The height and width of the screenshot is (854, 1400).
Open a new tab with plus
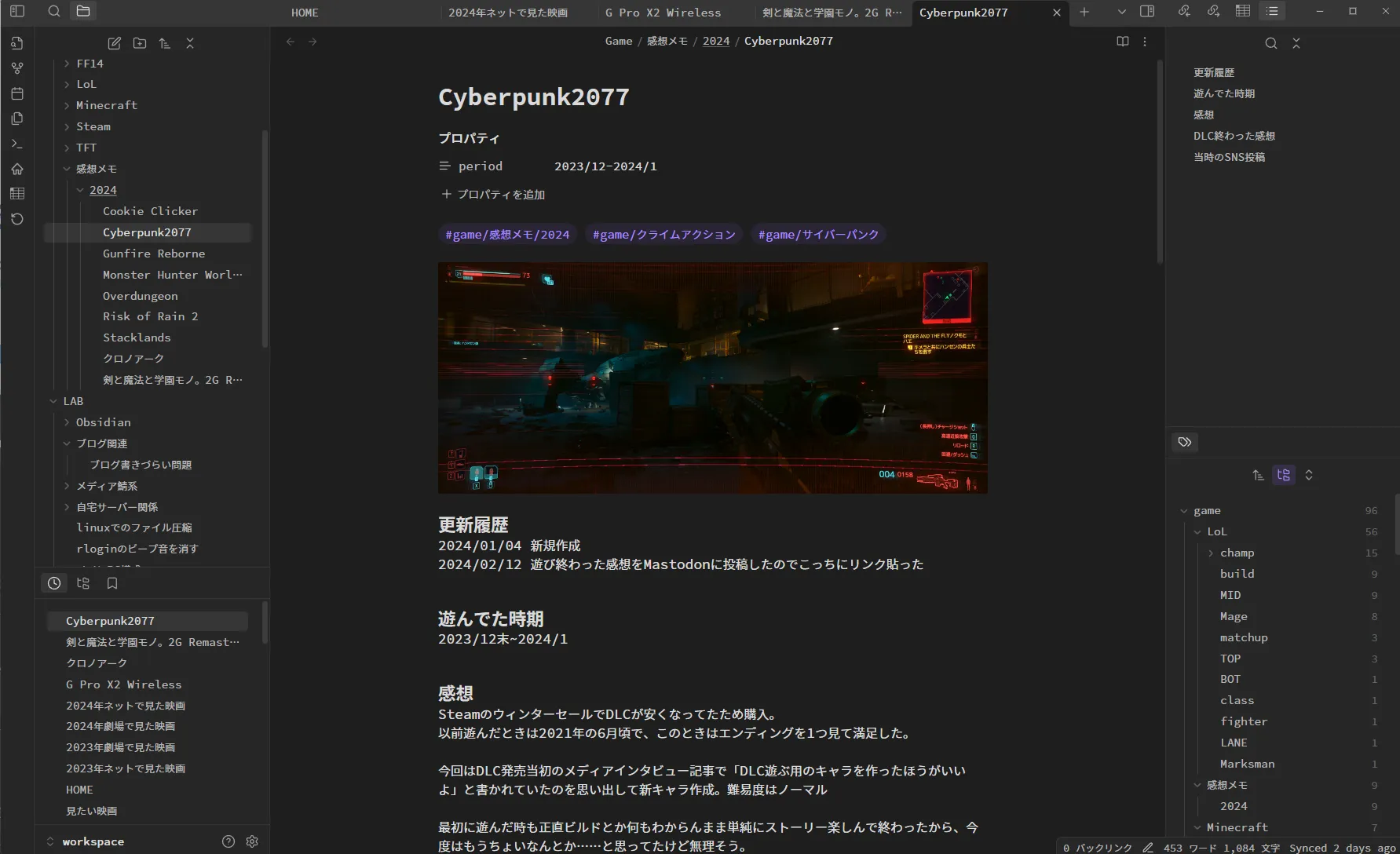(1084, 12)
